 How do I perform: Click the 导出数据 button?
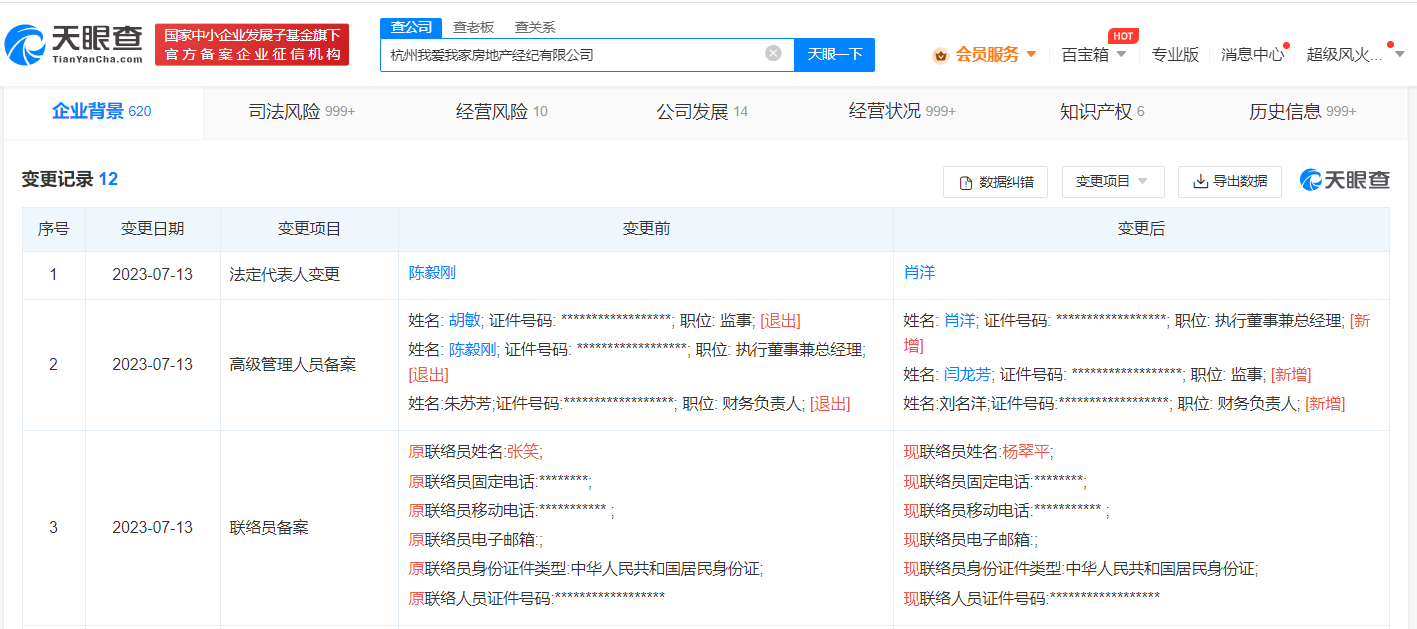[1230, 181]
